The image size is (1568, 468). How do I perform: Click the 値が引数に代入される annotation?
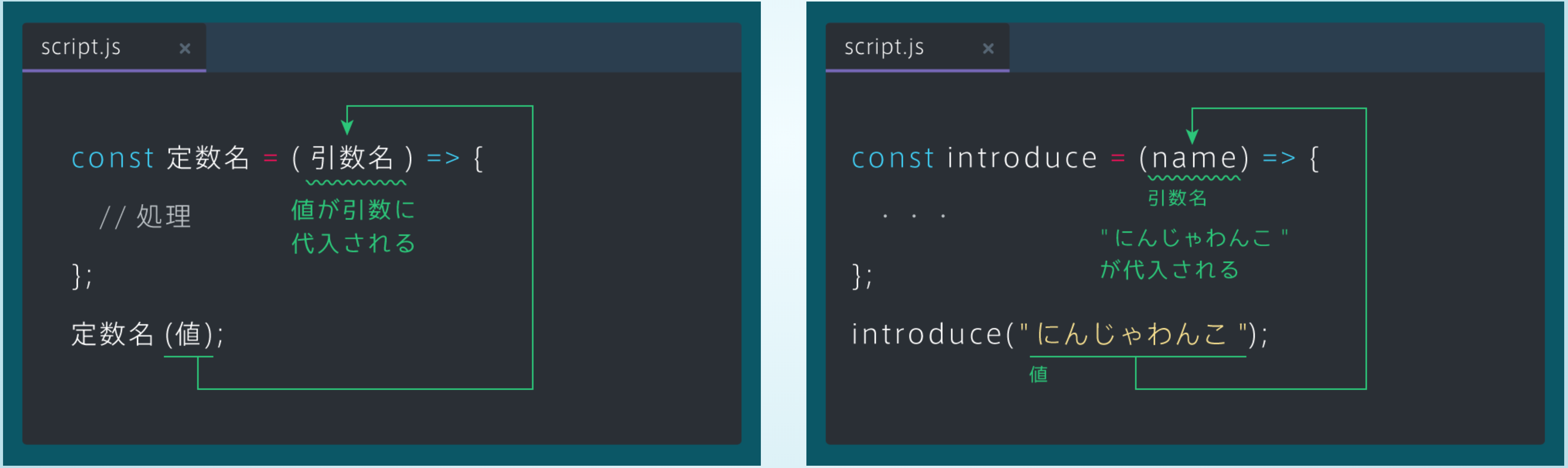click(x=353, y=227)
